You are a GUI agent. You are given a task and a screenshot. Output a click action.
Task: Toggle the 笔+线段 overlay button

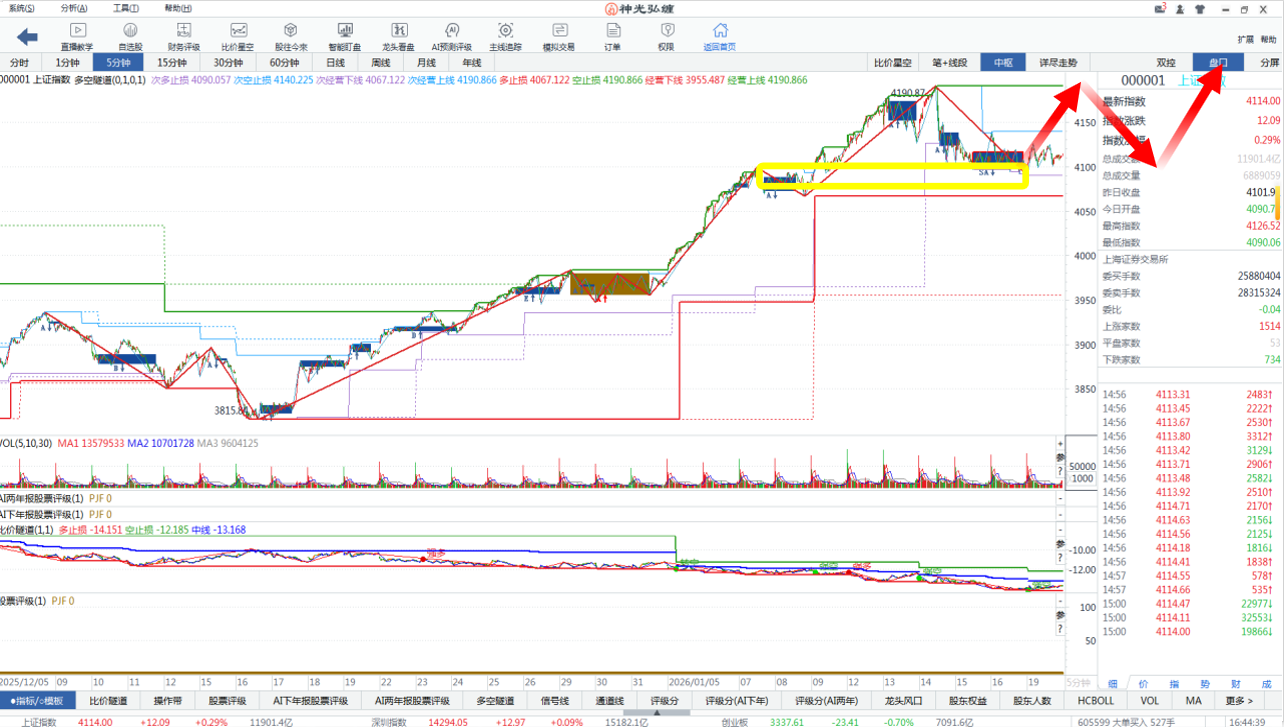pyautogui.click(x=949, y=62)
